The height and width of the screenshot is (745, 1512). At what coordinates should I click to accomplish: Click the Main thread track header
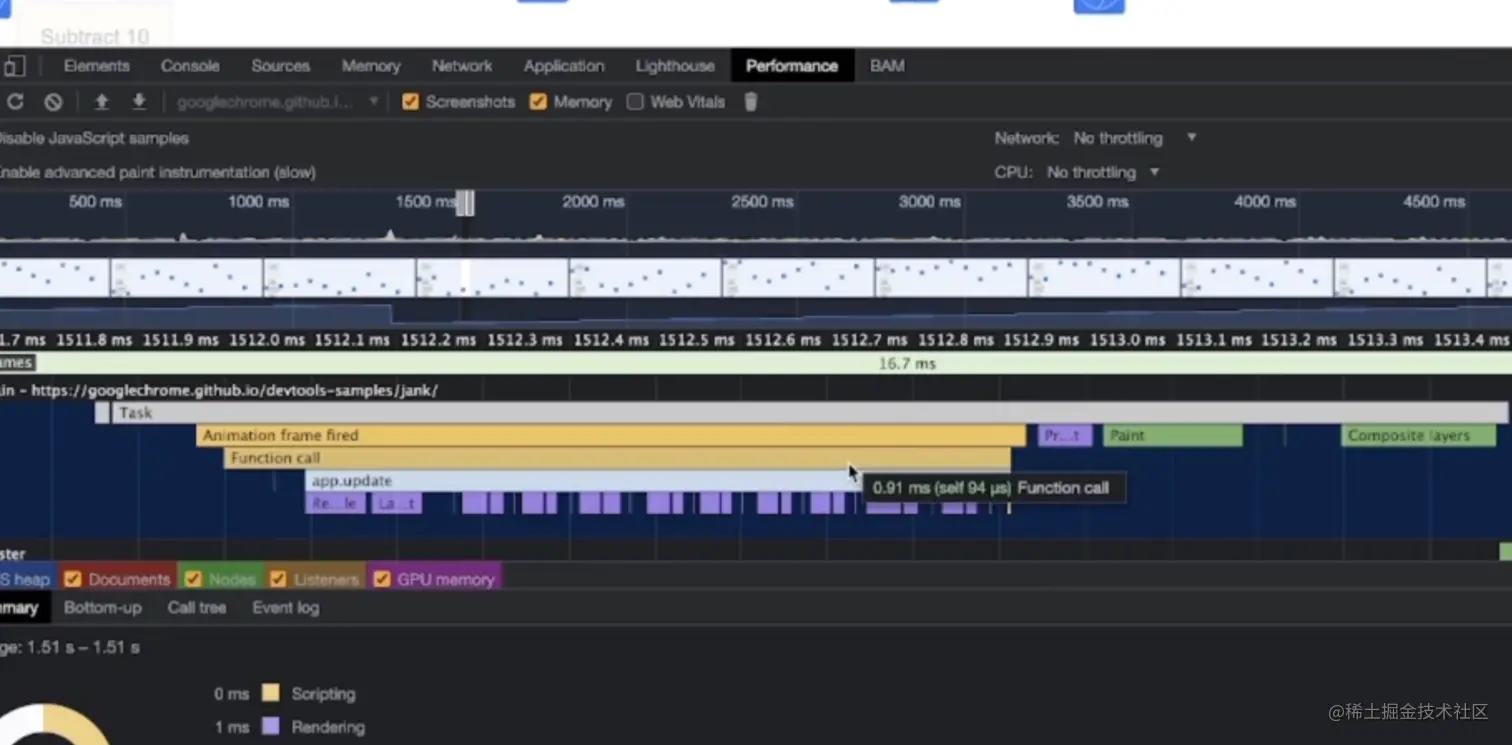[x=220, y=390]
